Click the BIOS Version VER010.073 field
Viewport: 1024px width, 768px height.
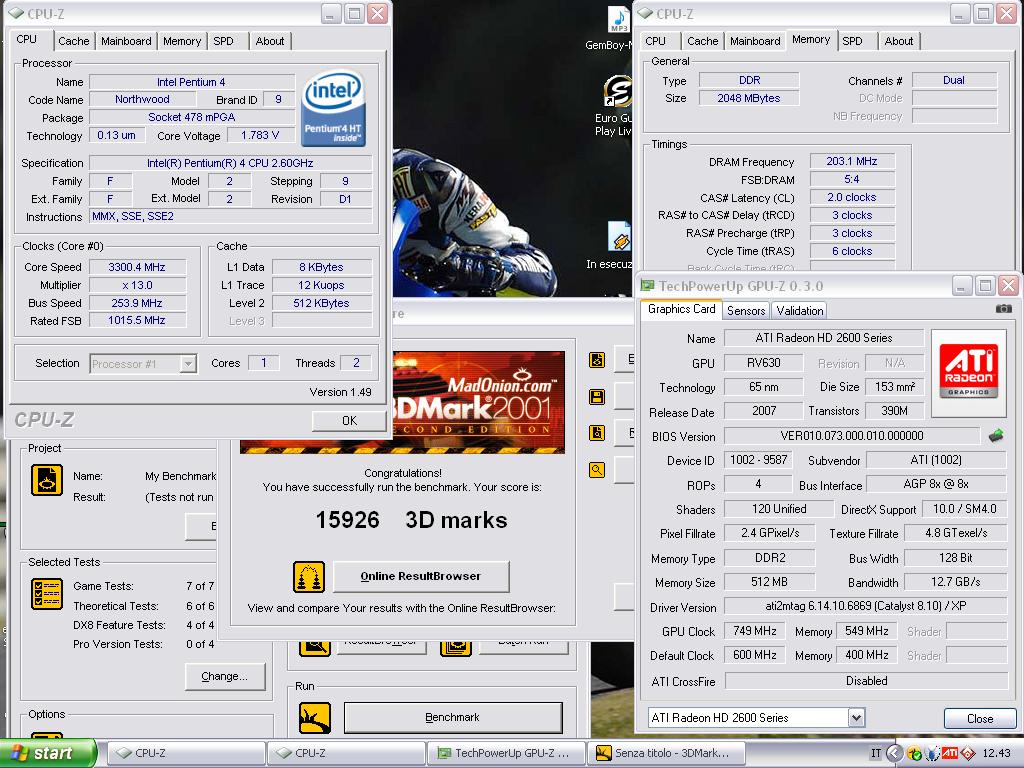coord(852,436)
